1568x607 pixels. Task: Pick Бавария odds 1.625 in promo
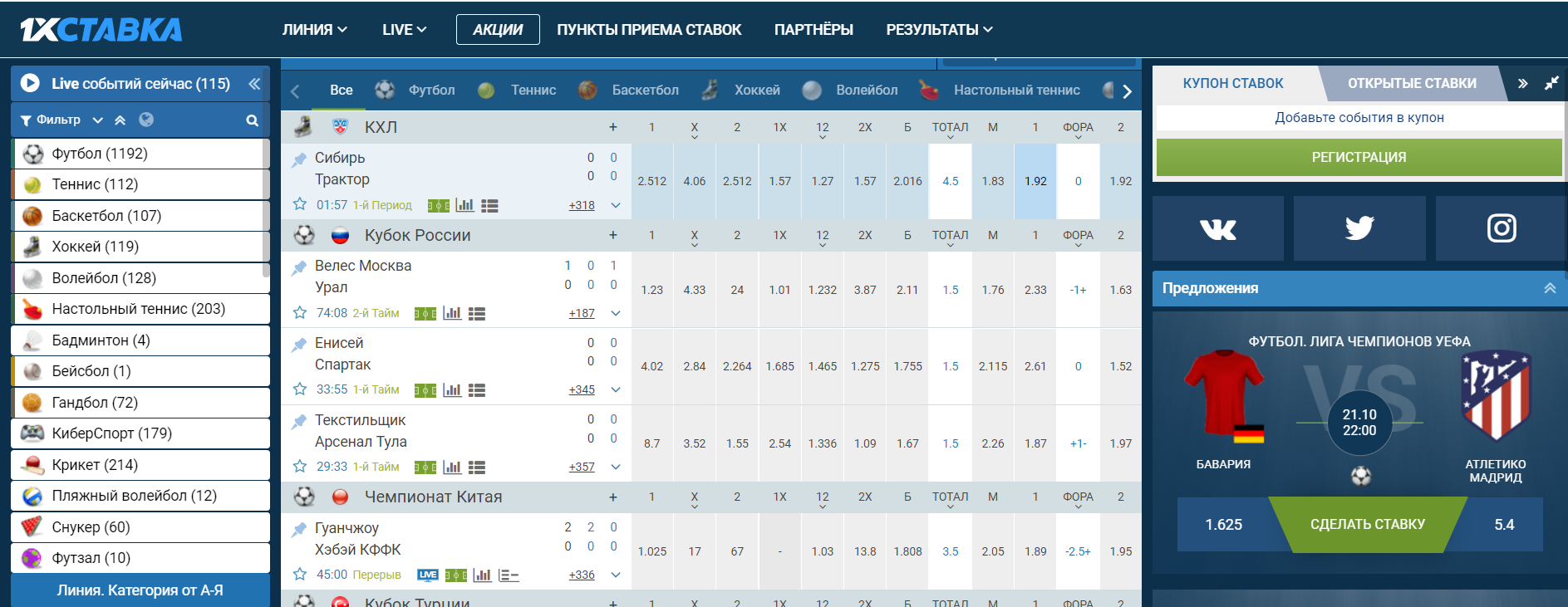pyautogui.click(x=1223, y=524)
